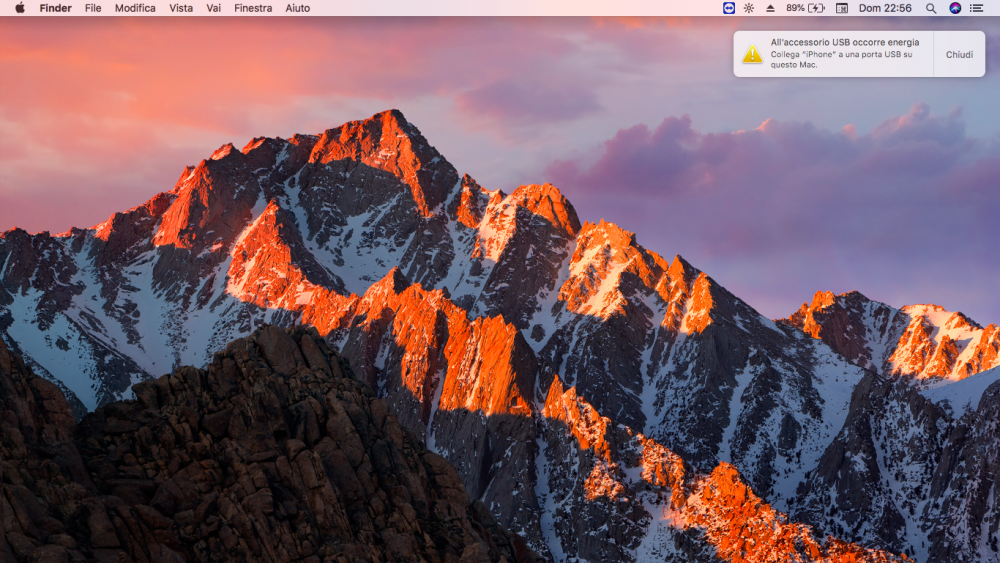
Task: Expand the Finestra menu
Action: tap(253, 8)
